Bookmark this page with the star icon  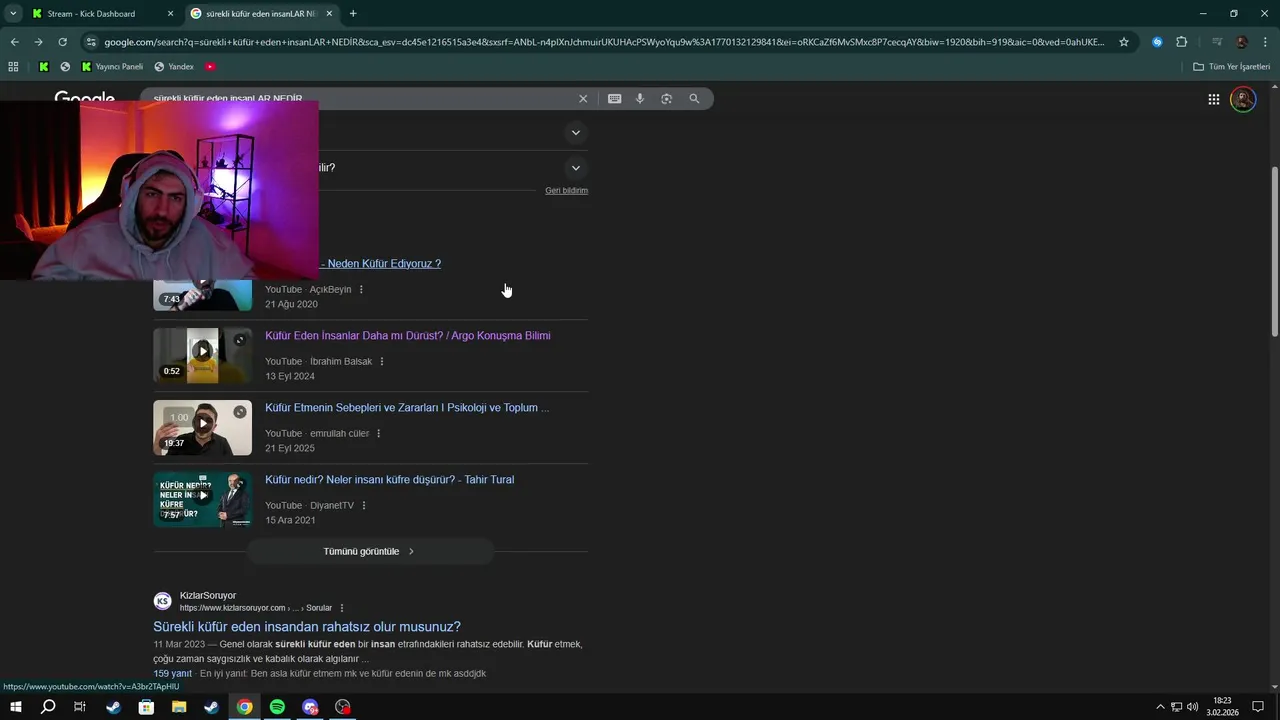click(x=1124, y=42)
